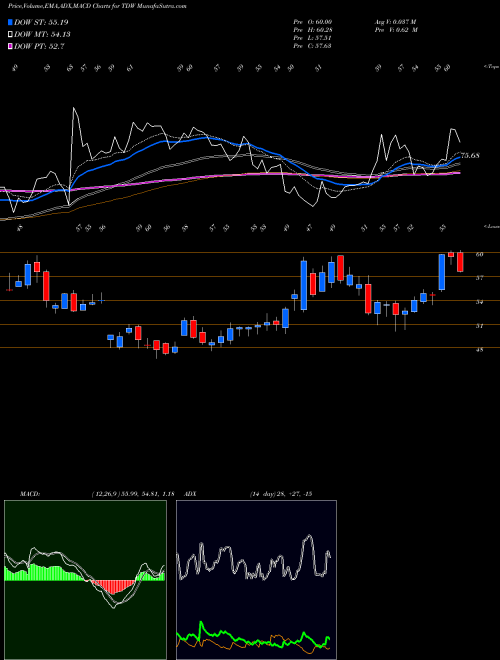Image resolution: width=500 pixels, height=660 pixels.
Task: Click the last red candlestick on the right
Action: [x=460, y=262]
